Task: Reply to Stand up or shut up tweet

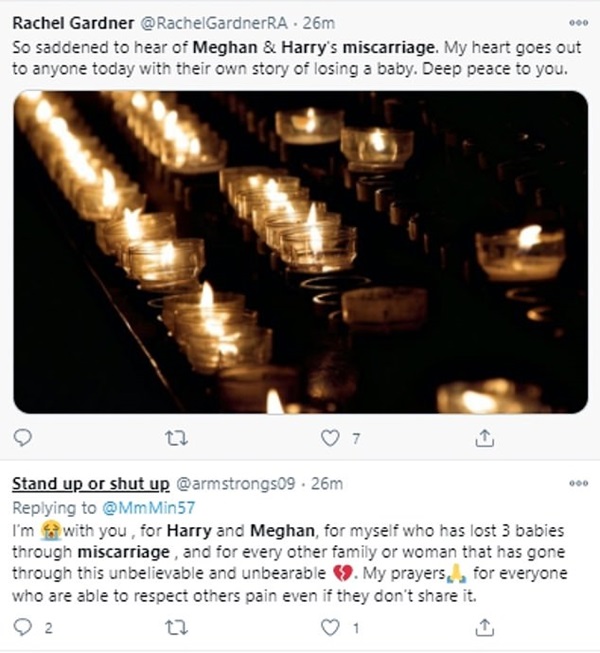Action: pyautogui.click(x=22, y=627)
